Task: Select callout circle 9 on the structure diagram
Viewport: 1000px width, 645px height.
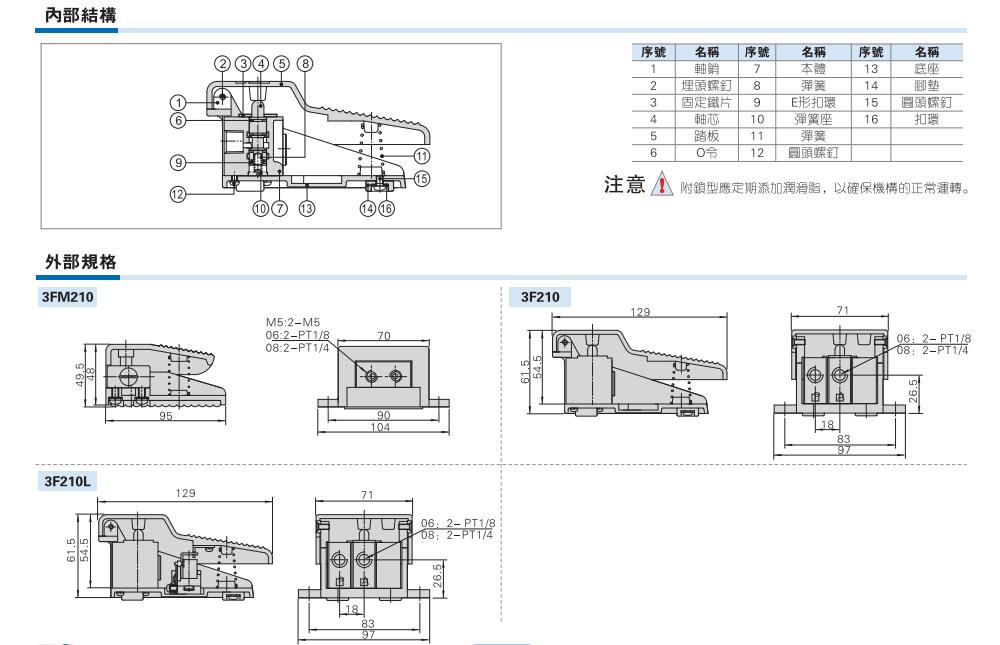Action: 176,162
